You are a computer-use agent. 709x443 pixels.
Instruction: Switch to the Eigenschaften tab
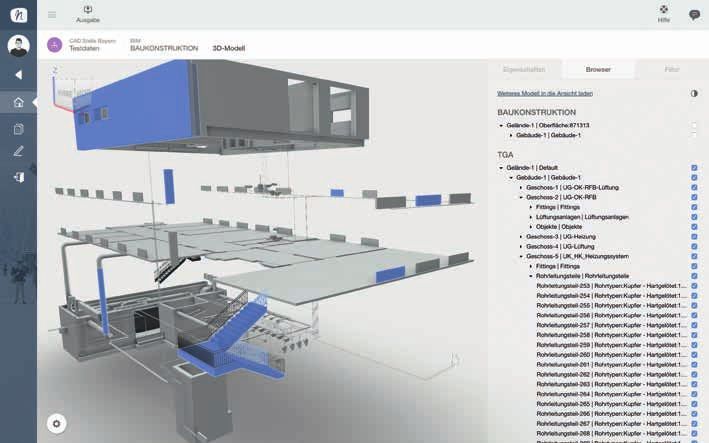[x=522, y=70]
